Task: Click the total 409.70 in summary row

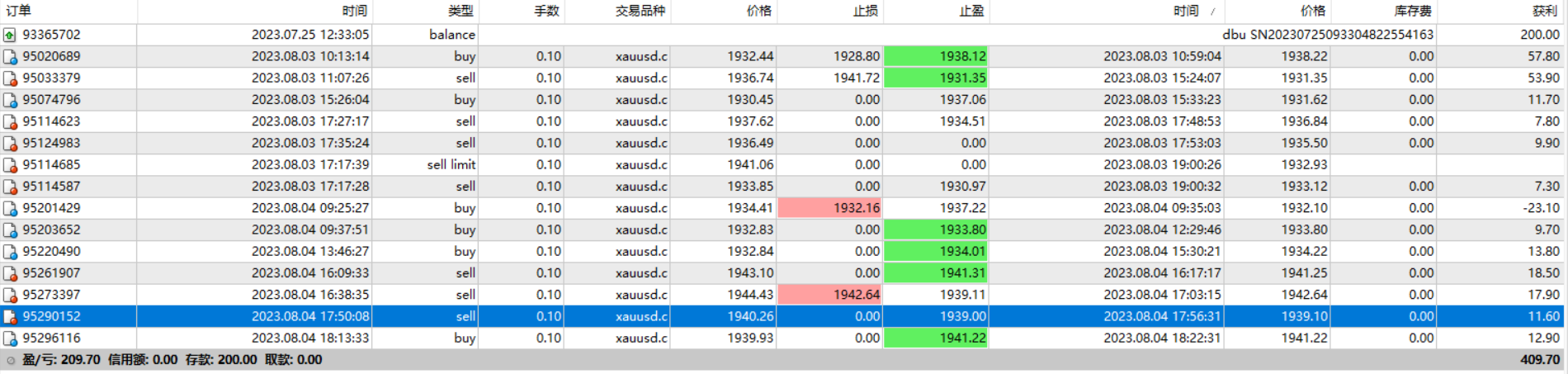Action: 1540,360
